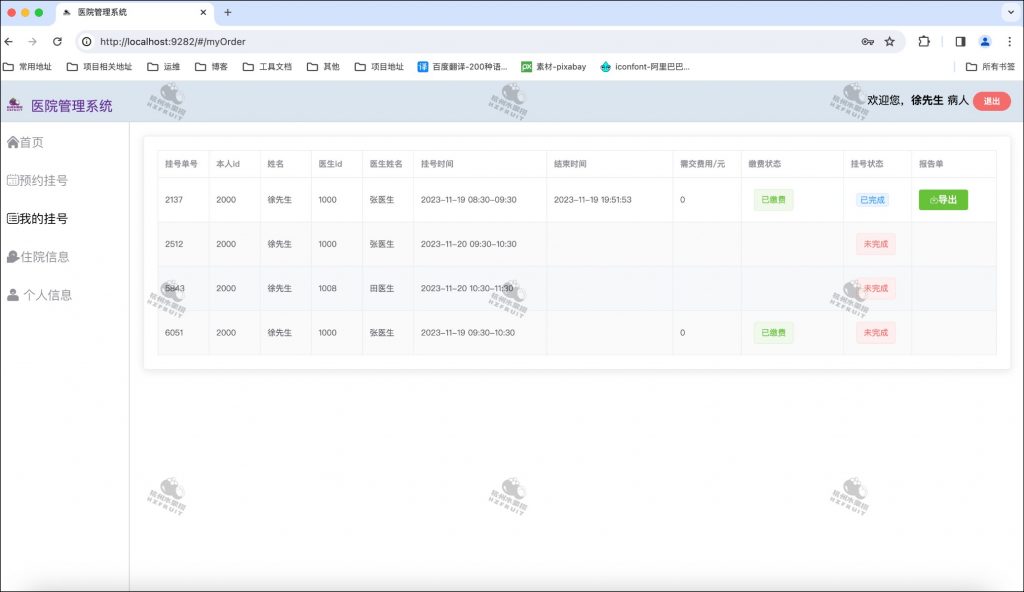Click the hospital logo in the header
Viewport: 1024px width, 592px height.
coord(15,104)
